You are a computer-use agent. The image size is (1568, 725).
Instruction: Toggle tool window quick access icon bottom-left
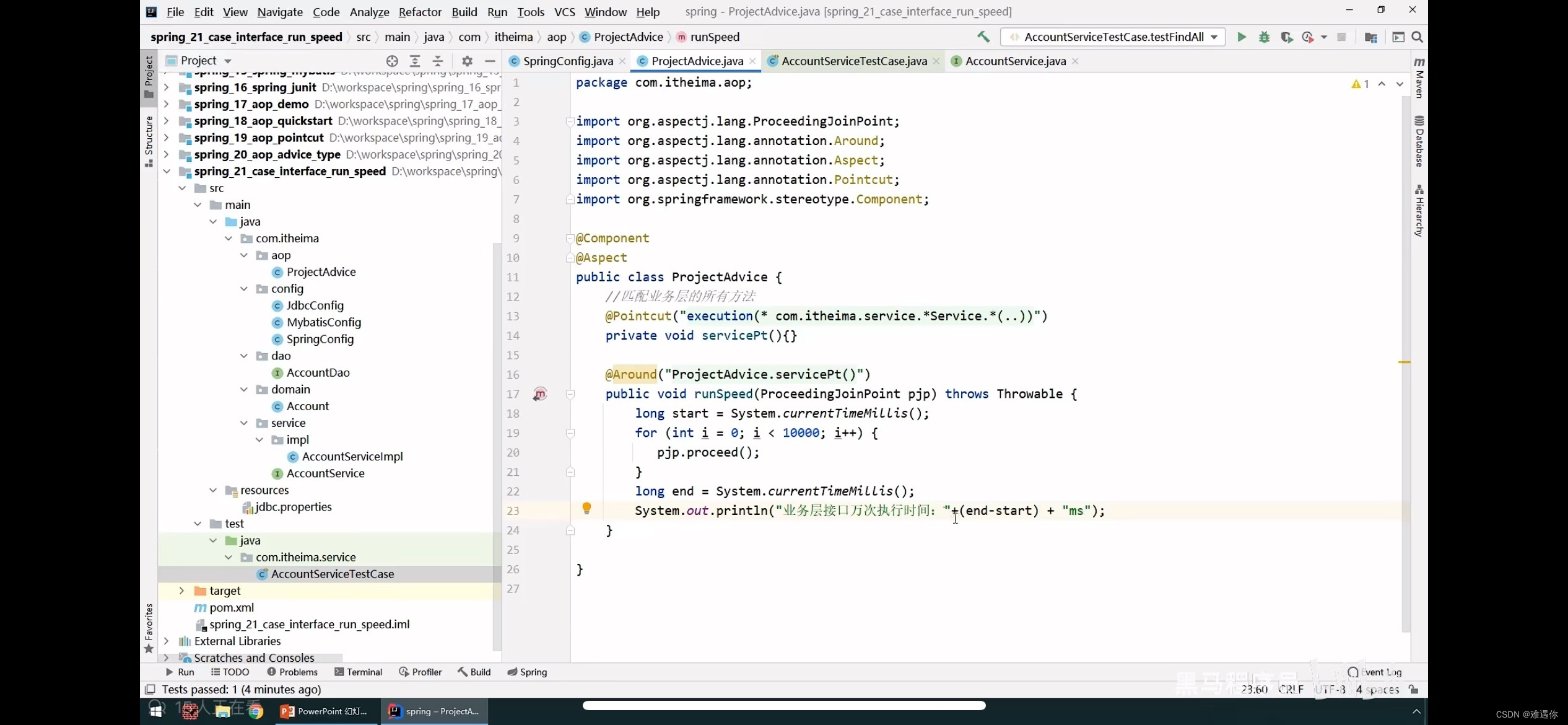click(150, 689)
